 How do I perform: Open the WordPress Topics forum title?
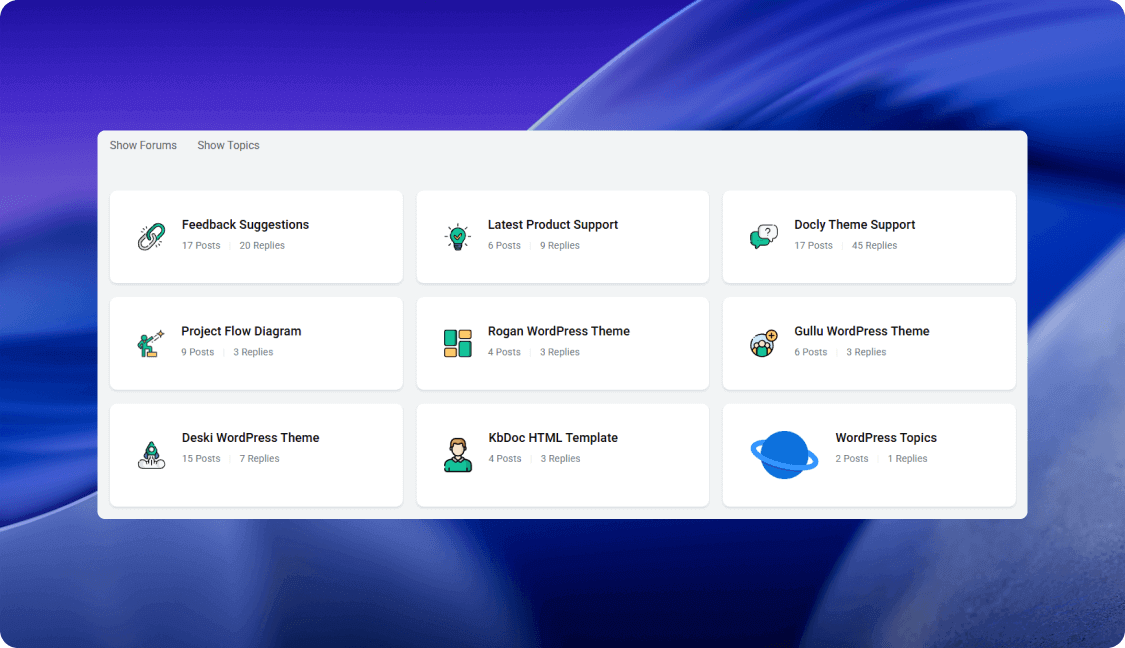click(885, 438)
